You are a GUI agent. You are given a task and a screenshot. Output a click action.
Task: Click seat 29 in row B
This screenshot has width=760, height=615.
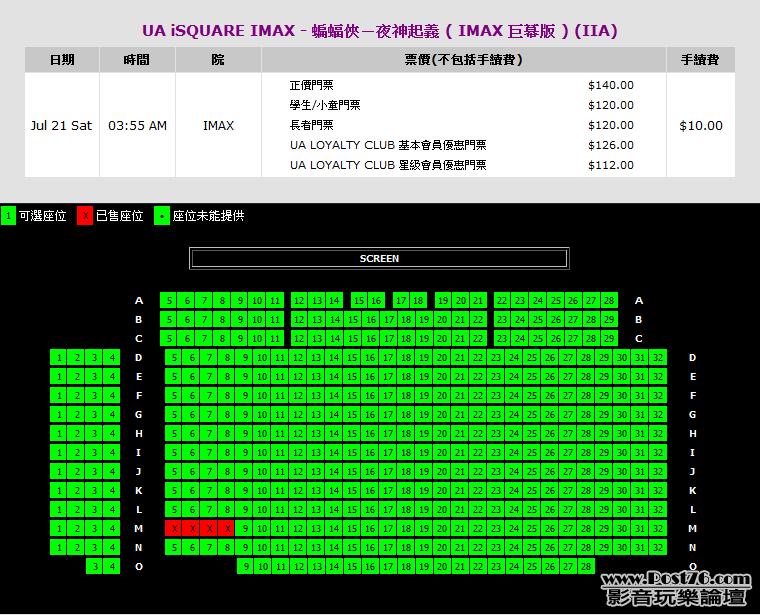(x=609, y=319)
